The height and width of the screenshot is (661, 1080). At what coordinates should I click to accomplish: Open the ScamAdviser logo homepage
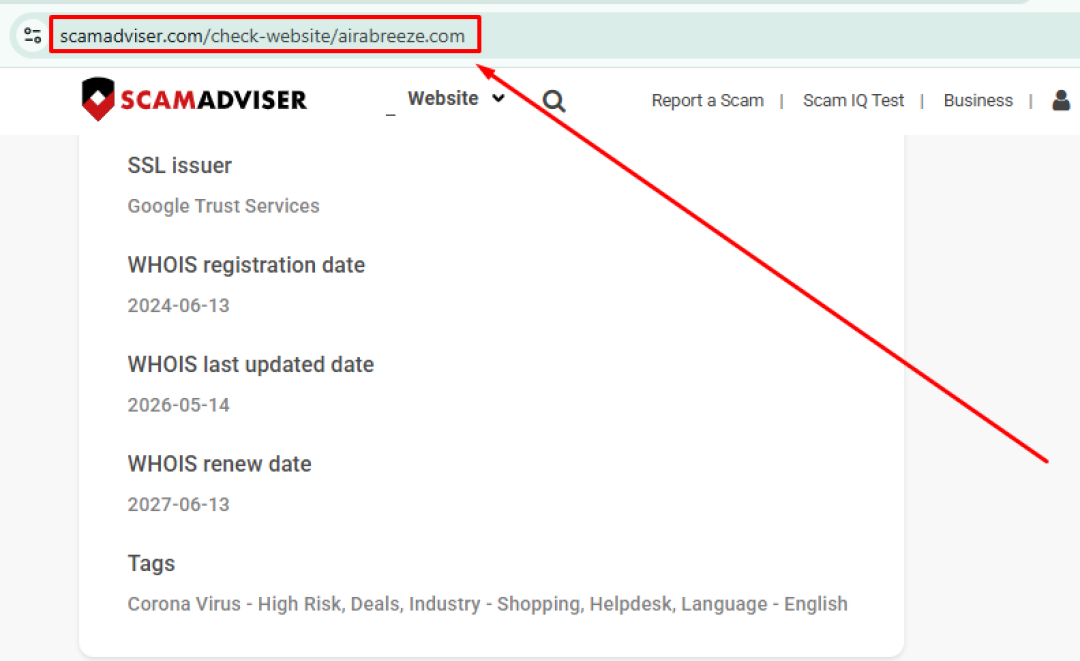pyautogui.click(x=194, y=99)
